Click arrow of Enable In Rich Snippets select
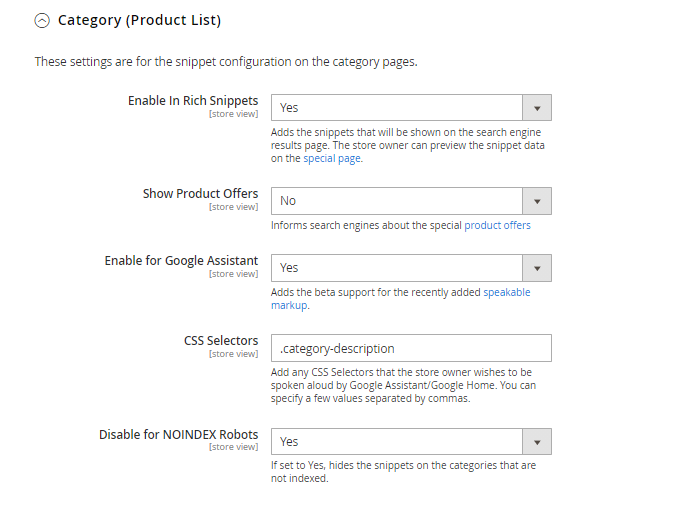 pos(537,107)
